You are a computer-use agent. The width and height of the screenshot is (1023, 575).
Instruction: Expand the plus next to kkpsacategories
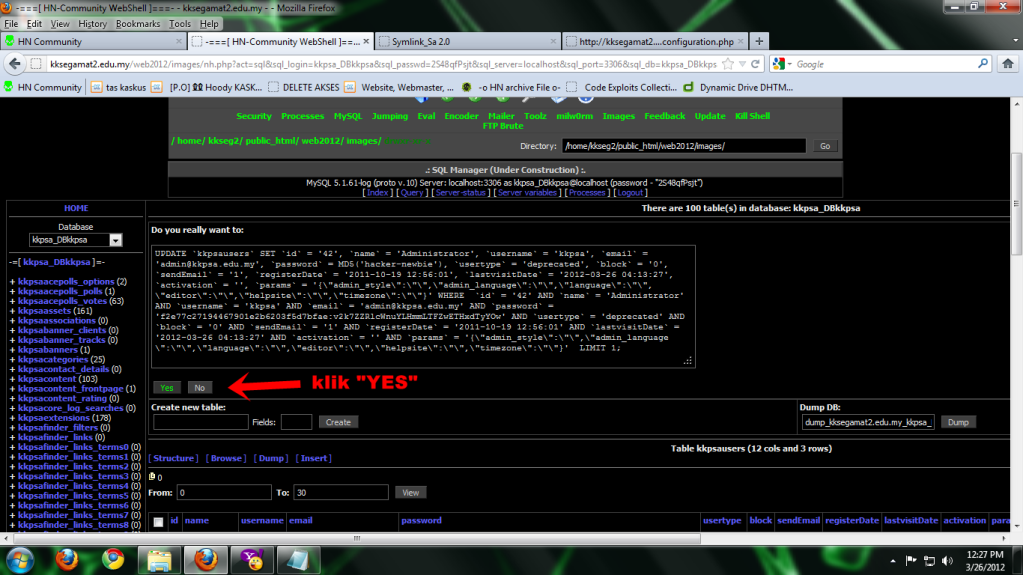pos(13,359)
